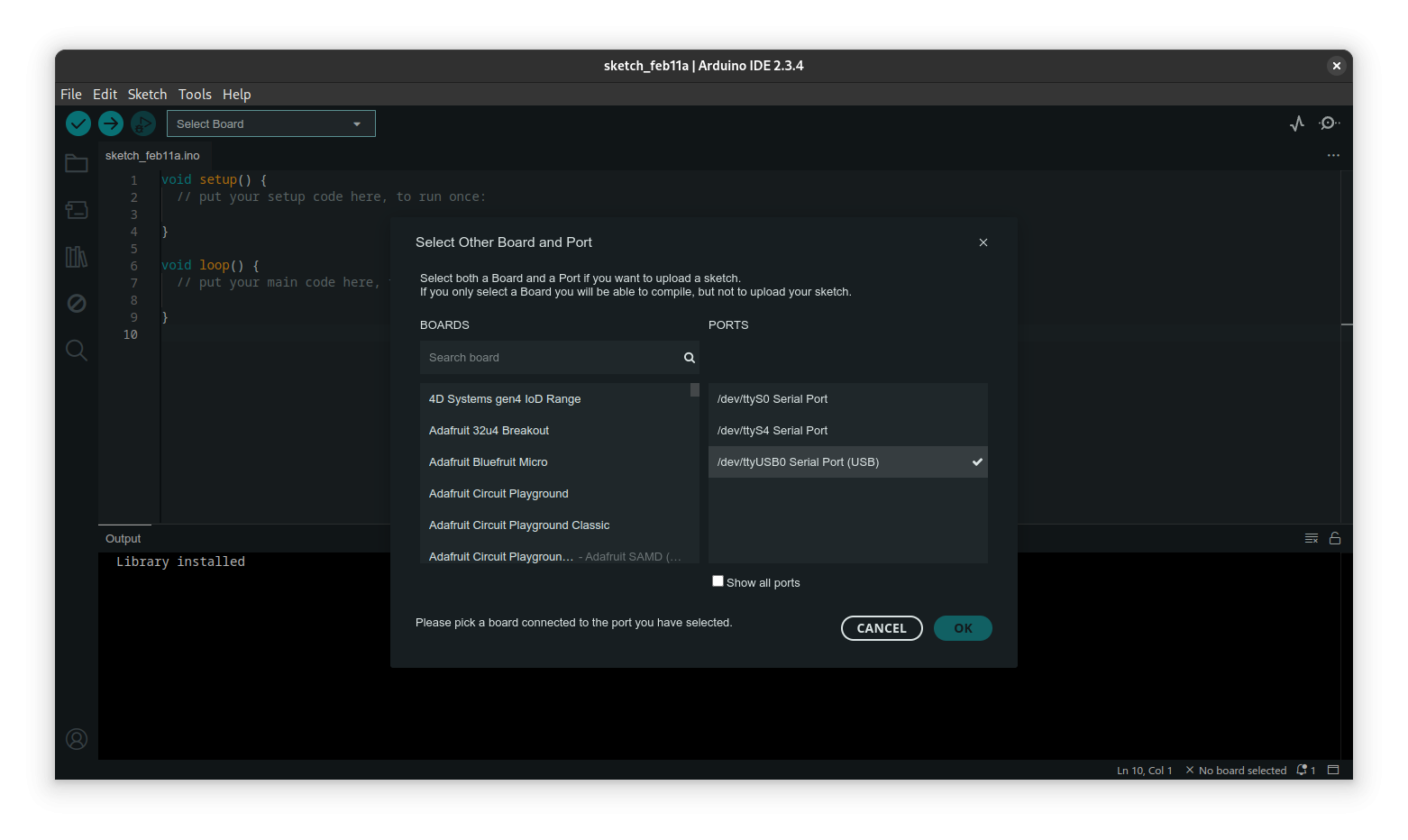The height and width of the screenshot is (840, 1408).
Task: Open the Debug sidebar panel icon
Action: [77, 303]
